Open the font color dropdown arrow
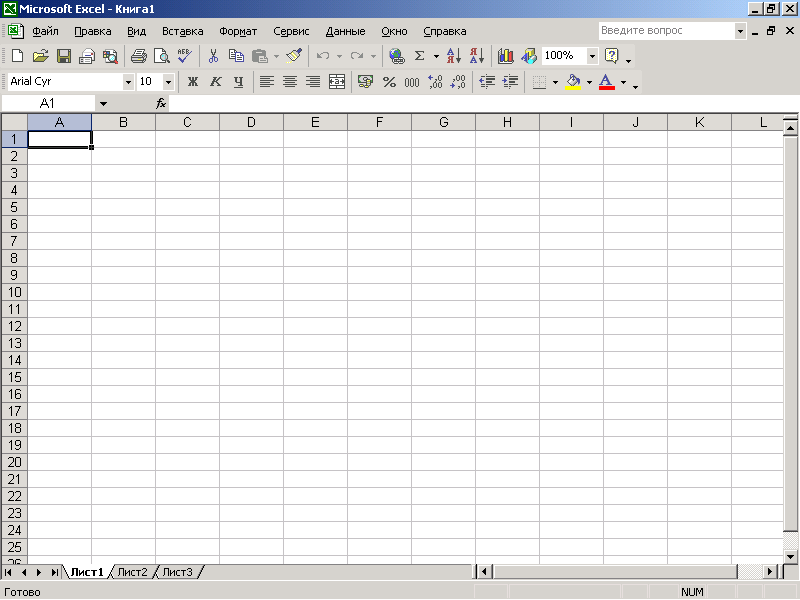This screenshot has width=800, height=600. tap(623, 82)
